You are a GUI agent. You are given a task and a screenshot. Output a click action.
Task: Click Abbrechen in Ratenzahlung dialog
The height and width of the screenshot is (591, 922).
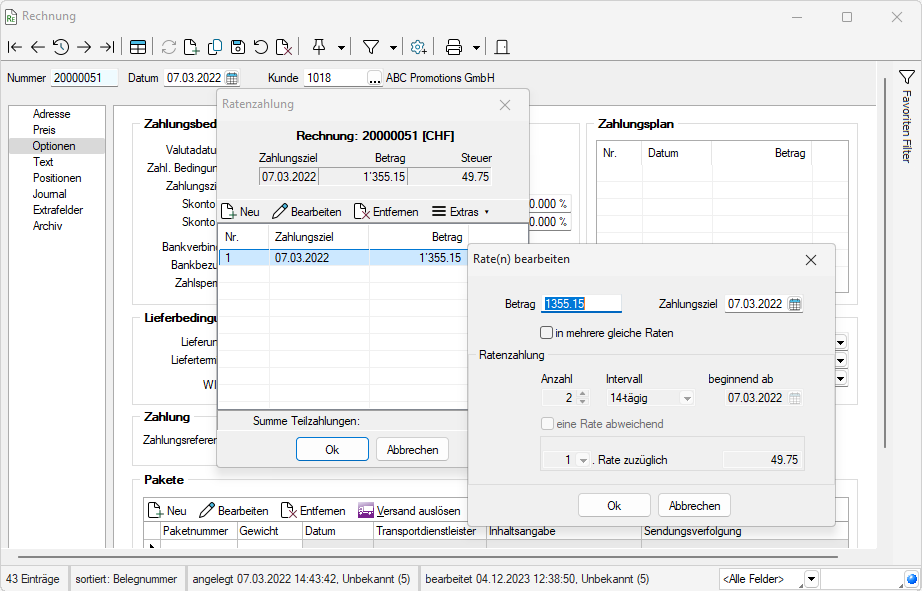412,450
